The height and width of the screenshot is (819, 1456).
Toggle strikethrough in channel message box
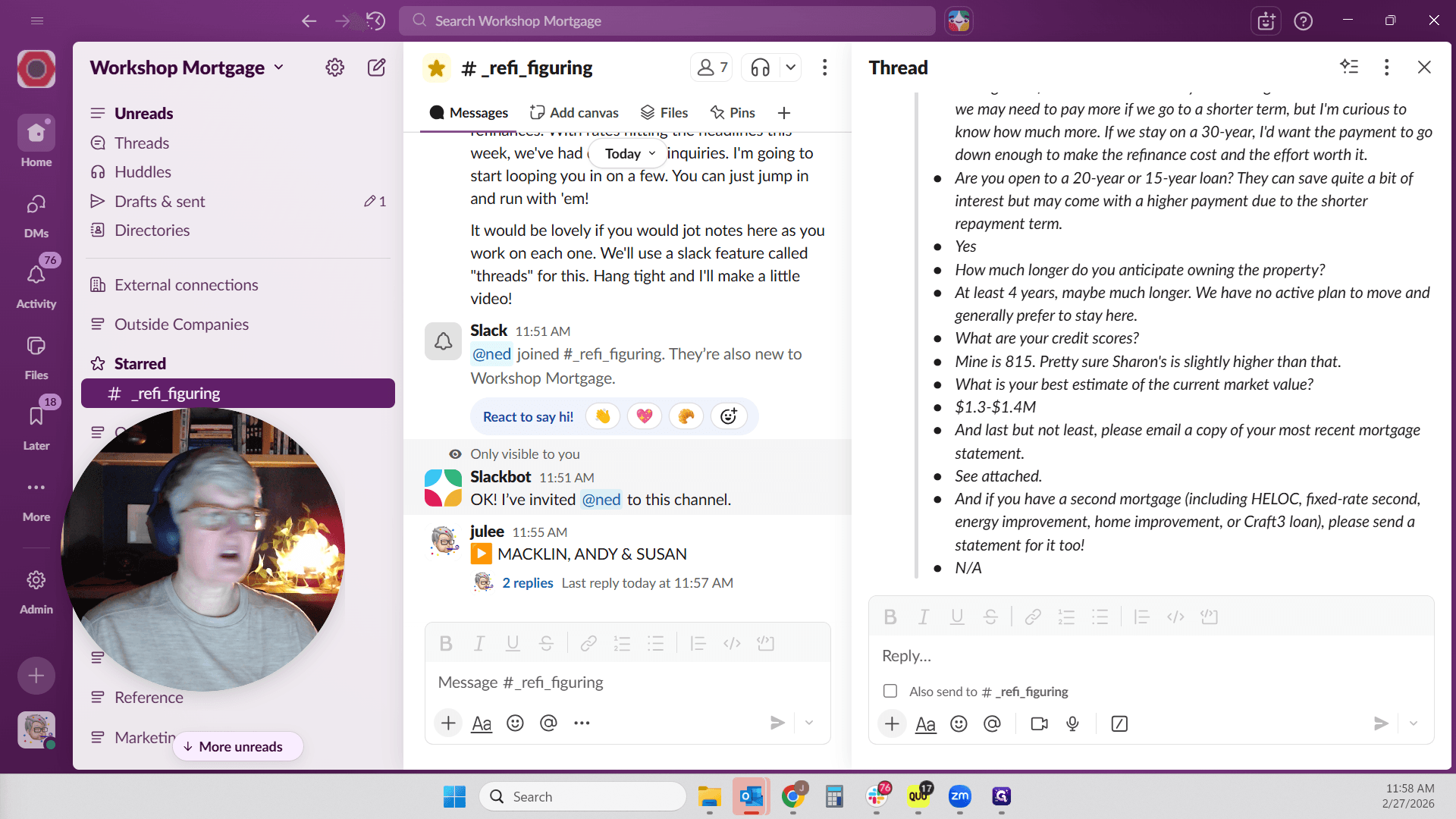tap(546, 643)
